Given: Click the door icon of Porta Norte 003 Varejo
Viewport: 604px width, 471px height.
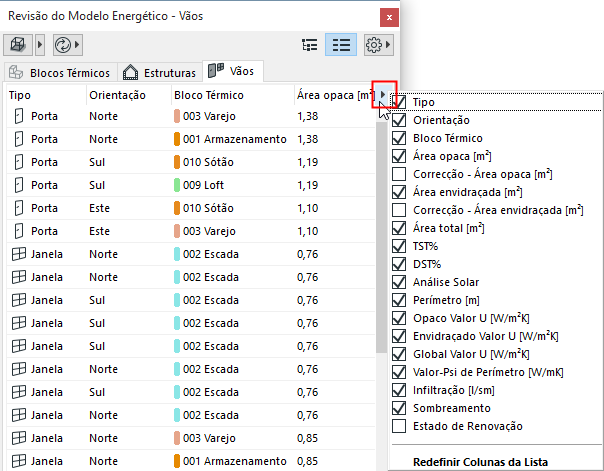Looking at the screenshot, I should pos(19,116).
